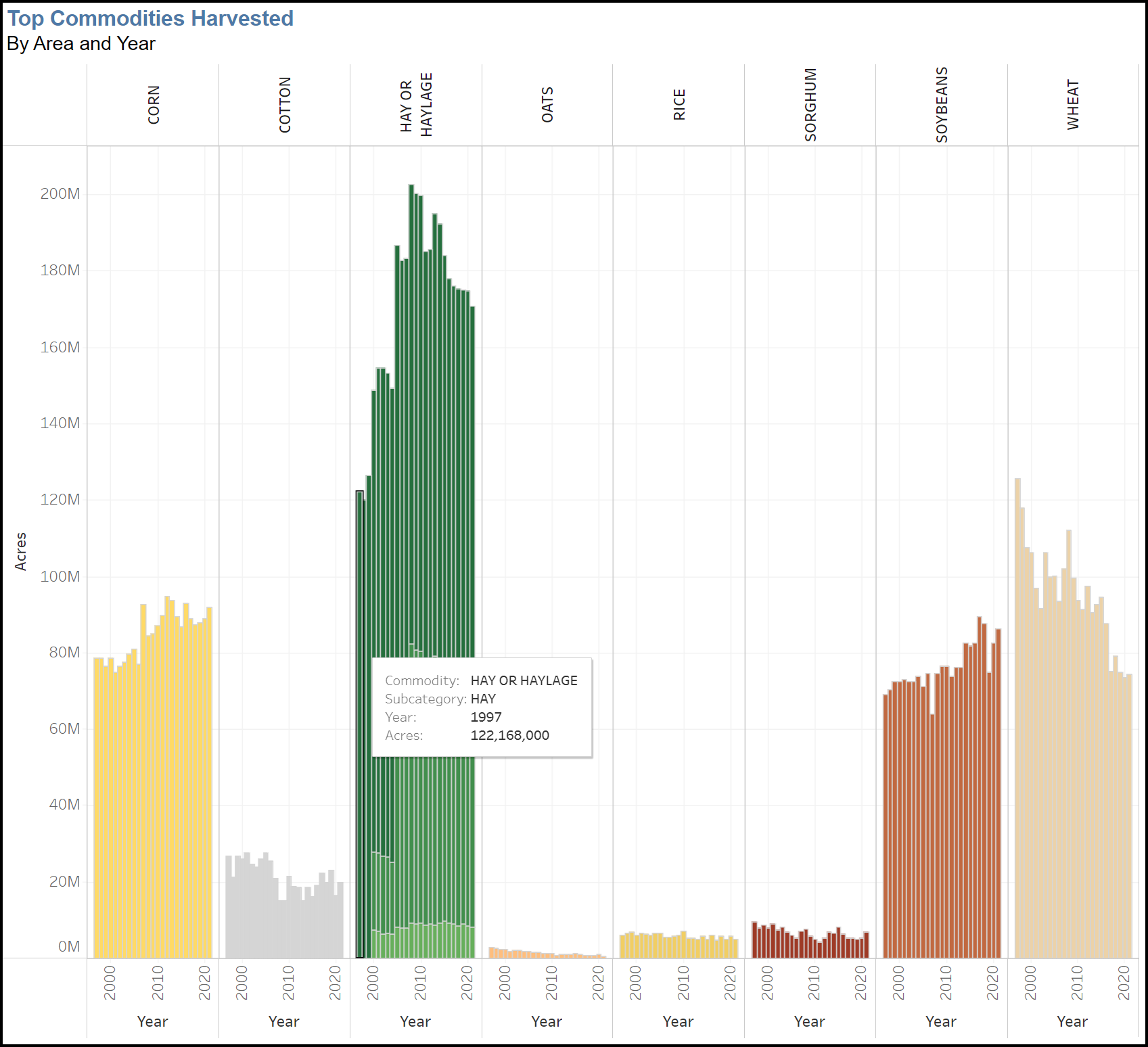Pick the SORGHUM column header

810,105
